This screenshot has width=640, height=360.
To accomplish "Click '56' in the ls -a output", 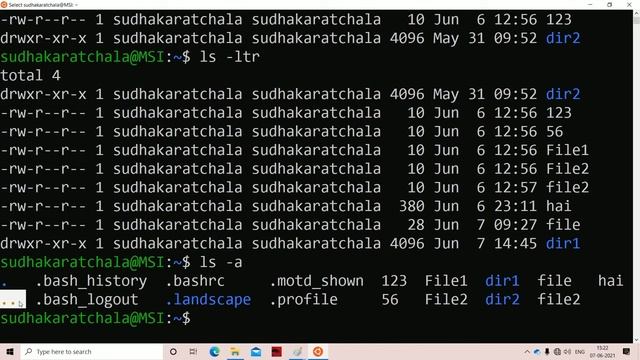I will click(390, 300).
